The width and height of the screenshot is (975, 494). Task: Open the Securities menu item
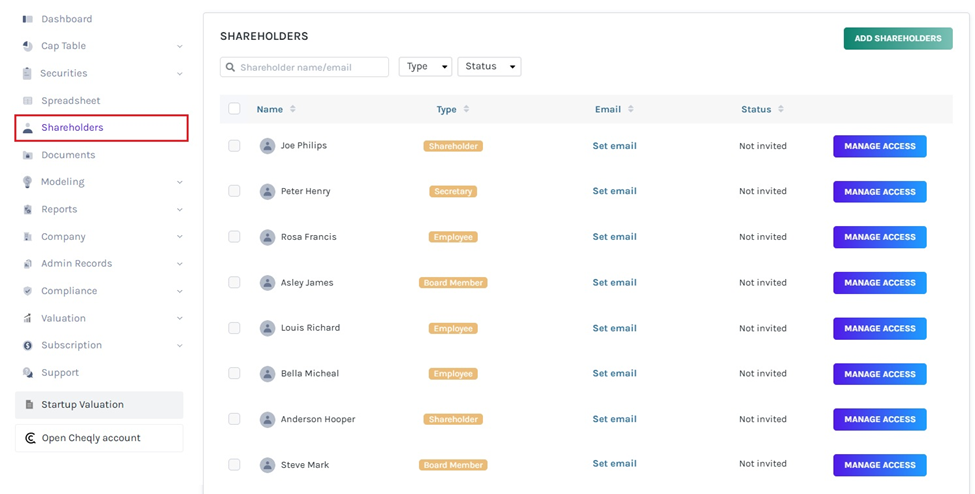click(x=64, y=73)
